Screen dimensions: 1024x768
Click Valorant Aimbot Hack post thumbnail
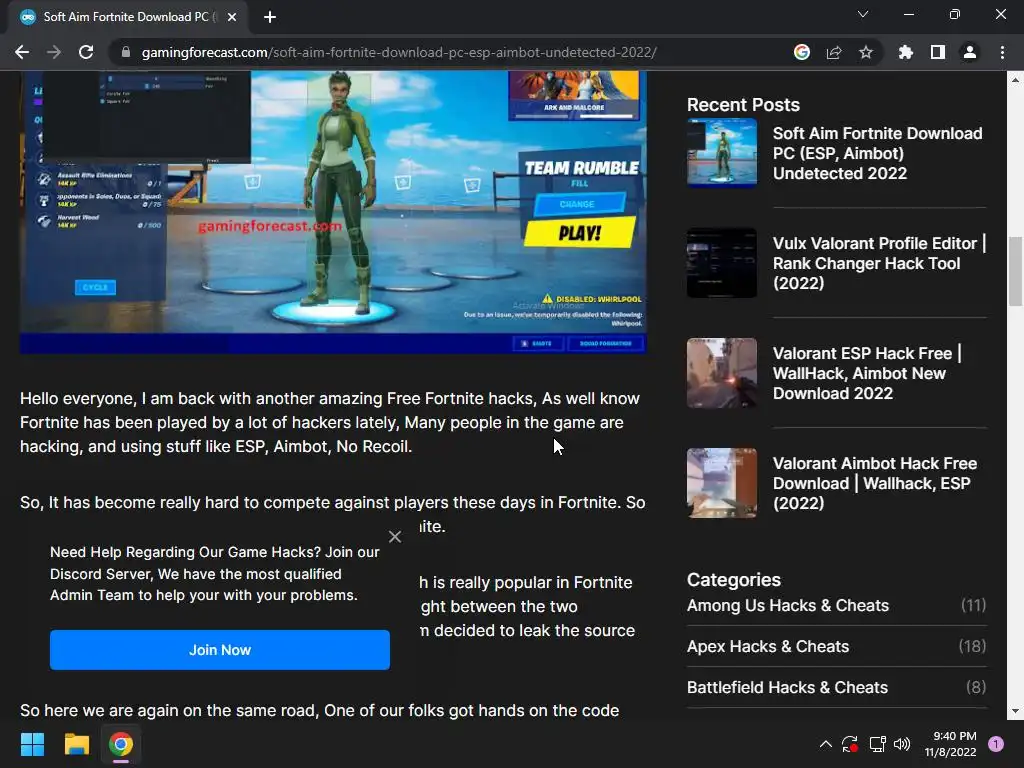[x=722, y=483]
